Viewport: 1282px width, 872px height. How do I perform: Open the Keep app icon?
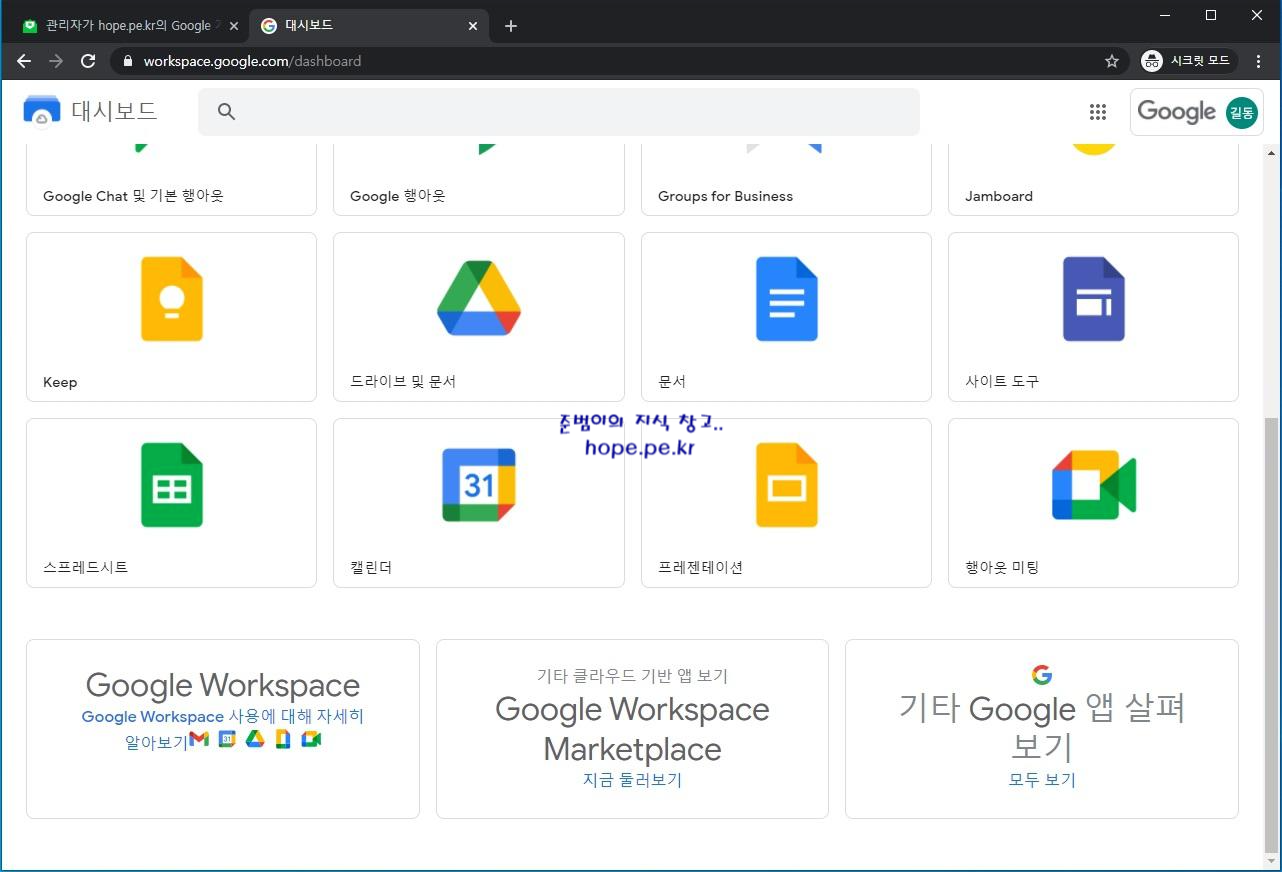click(172, 299)
